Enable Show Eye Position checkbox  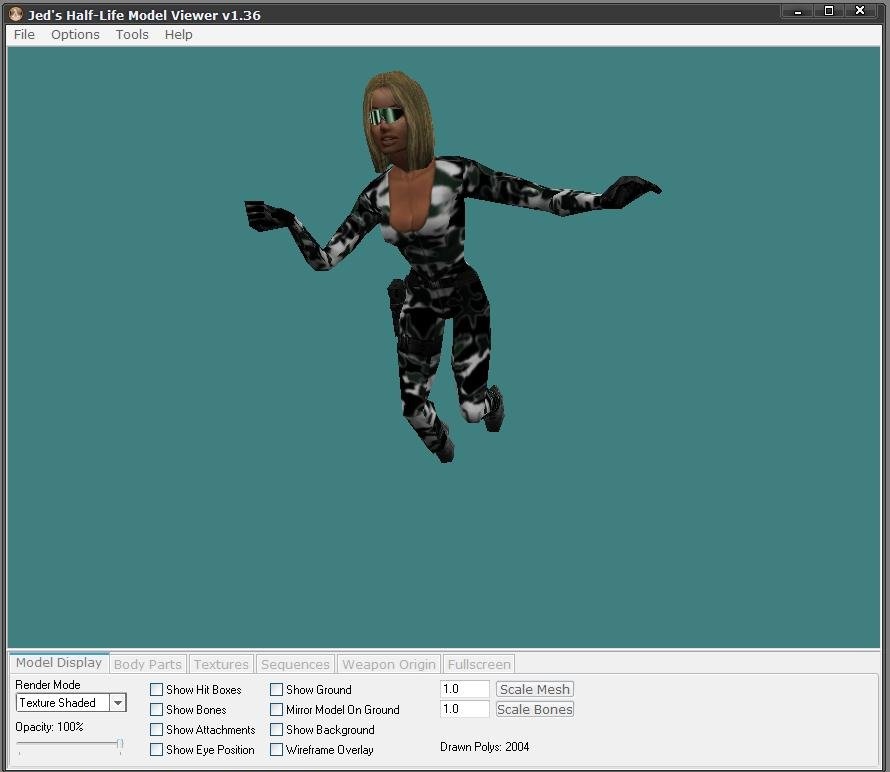pos(156,749)
